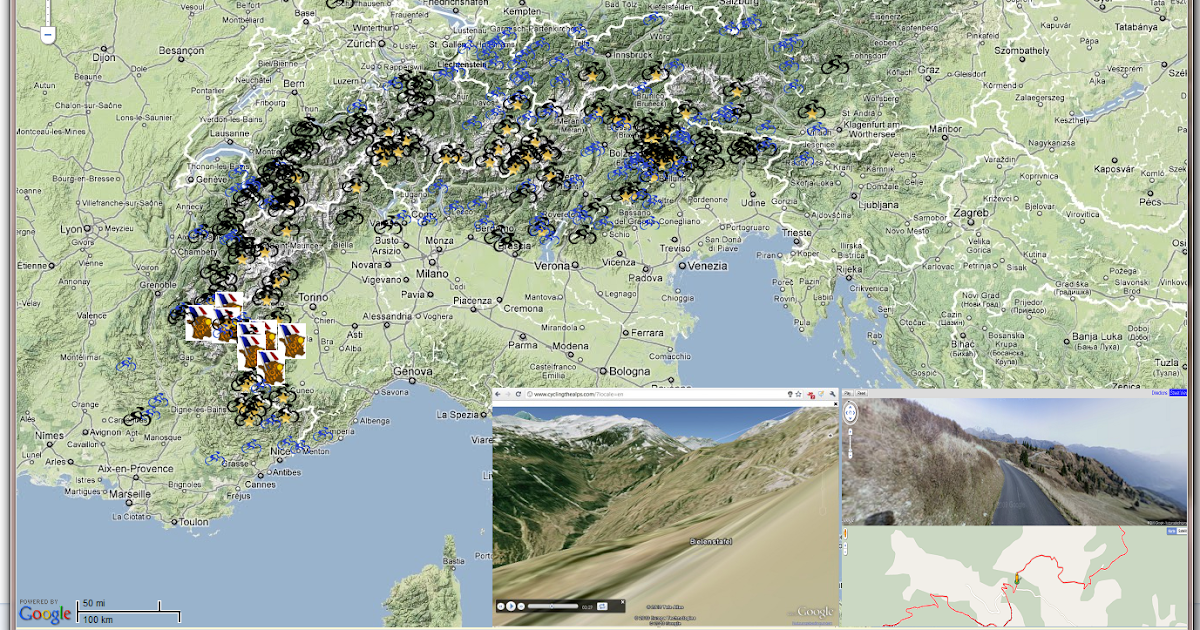
Task: Click the Google logo on the main map
Action: pos(46,613)
